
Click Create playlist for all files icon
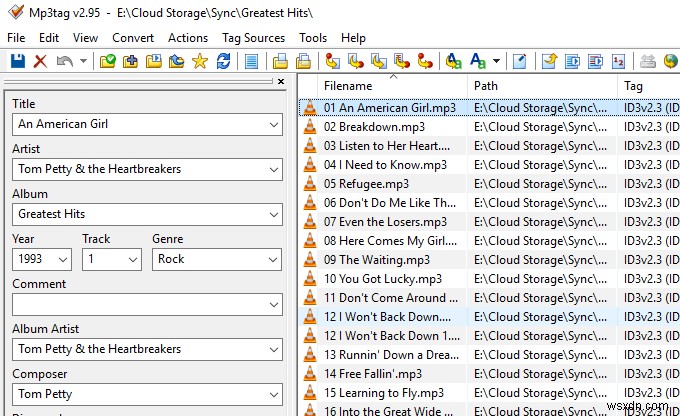coord(572,61)
